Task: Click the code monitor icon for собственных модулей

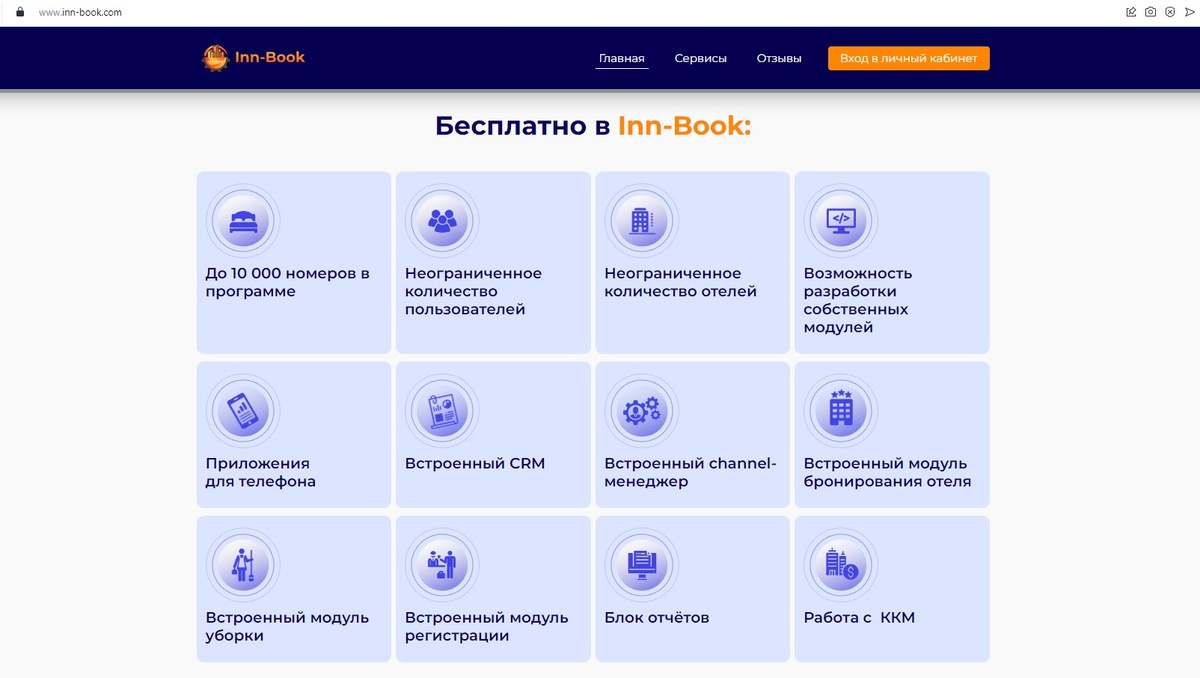Action: click(x=841, y=220)
